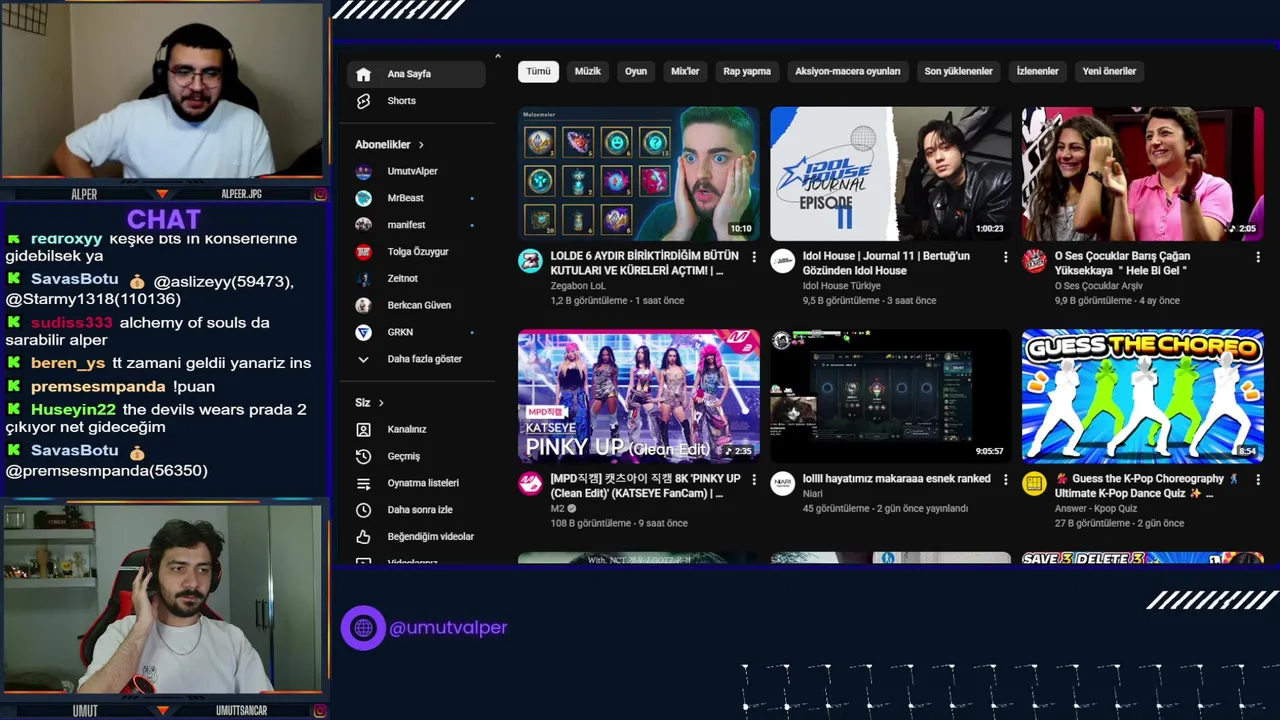Open the Guess the K-Pop Choreography title
The height and width of the screenshot is (720, 1280).
1147,486
